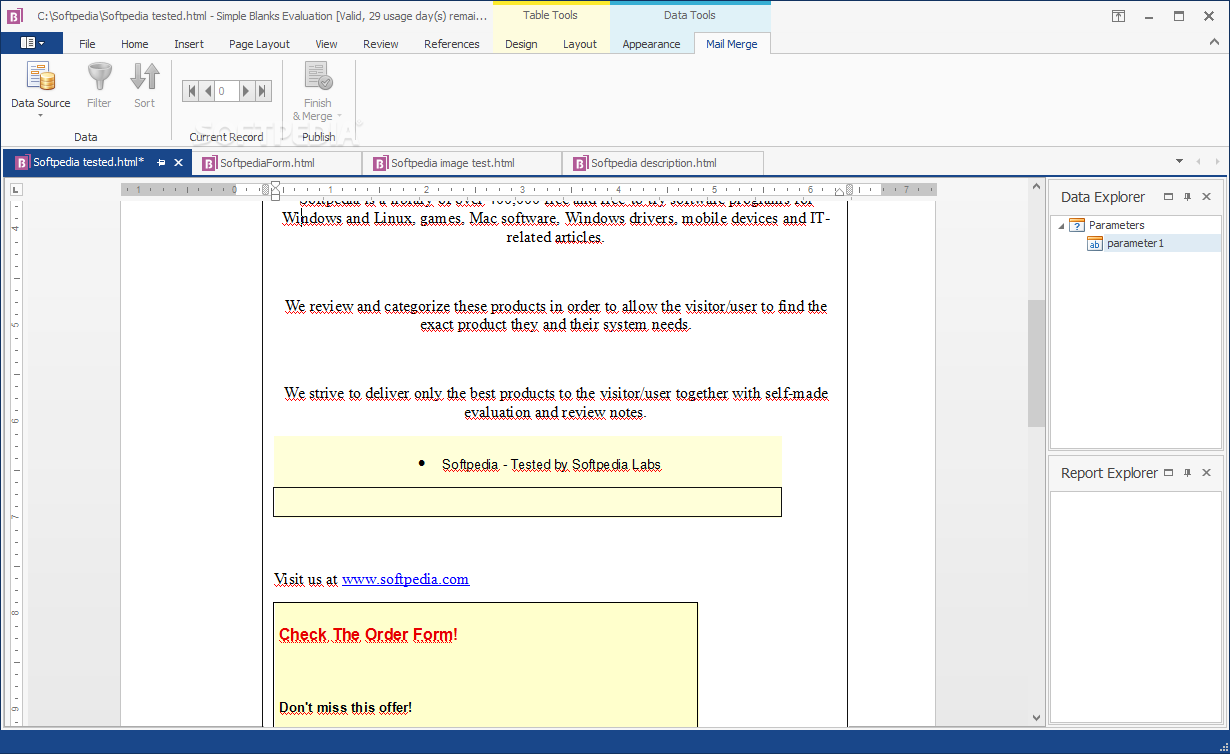Expand the Data Source dropdown arrow
This screenshot has height=754, width=1230.
pos(40,115)
